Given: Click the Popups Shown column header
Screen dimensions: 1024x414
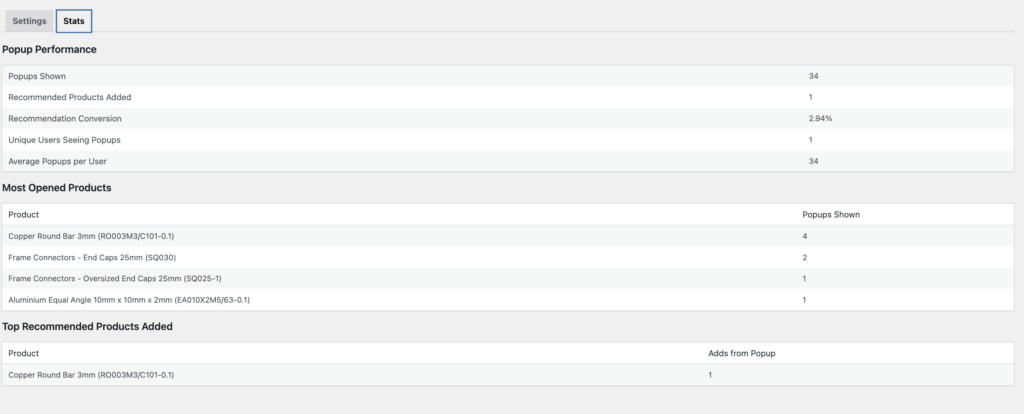Looking at the screenshot, I should 831,214.
